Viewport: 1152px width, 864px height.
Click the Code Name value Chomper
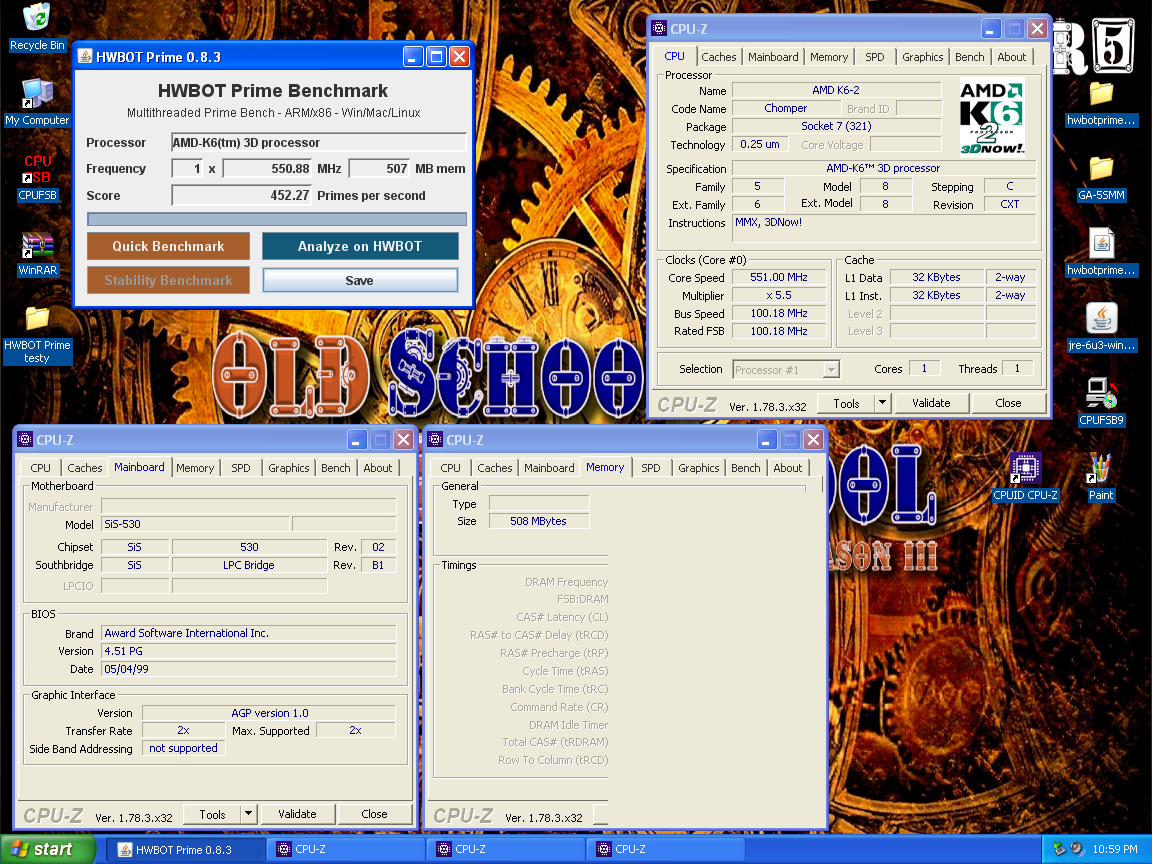coord(785,108)
